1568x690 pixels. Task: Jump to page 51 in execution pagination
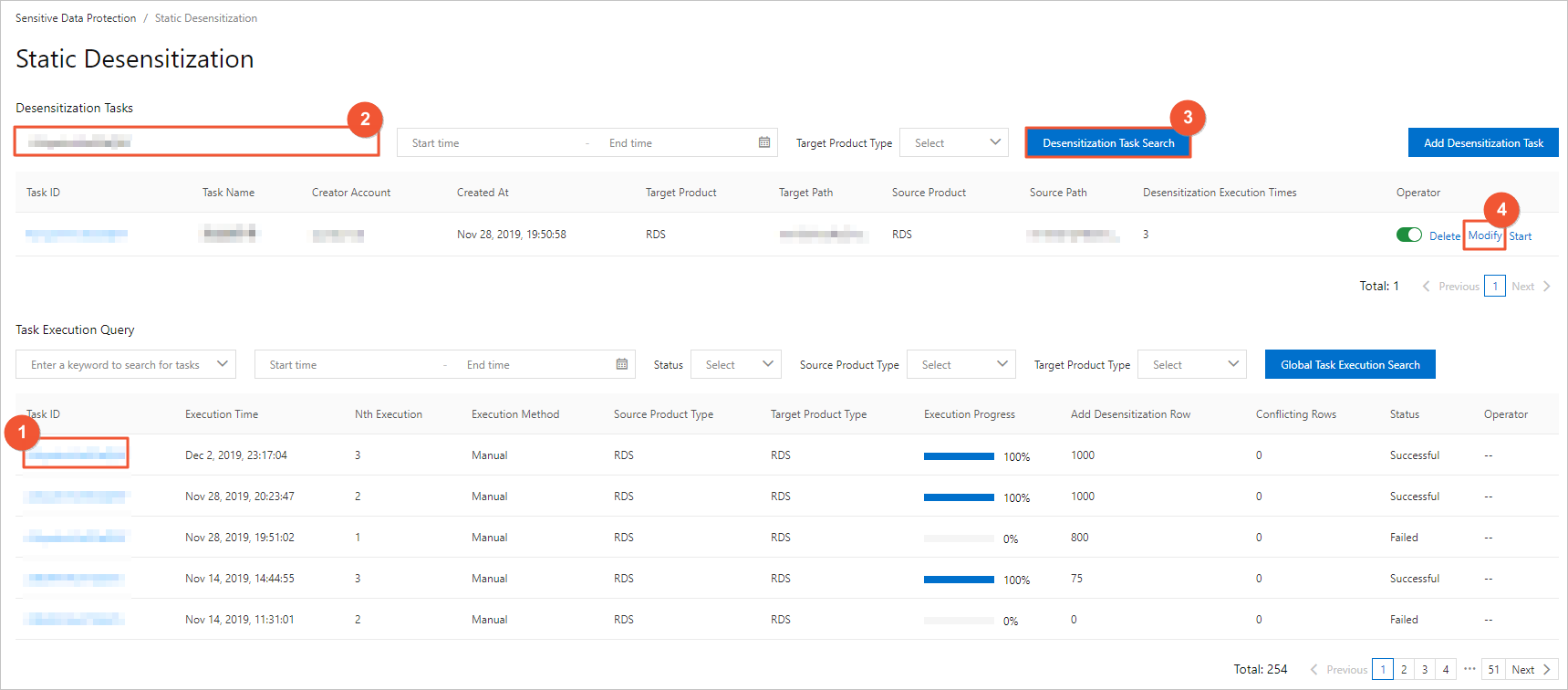pyautogui.click(x=1494, y=669)
